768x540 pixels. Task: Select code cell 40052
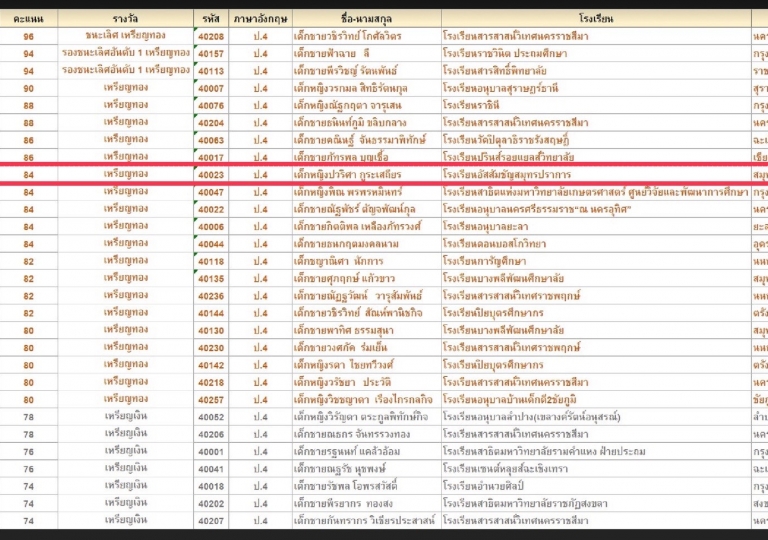point(211,417)
